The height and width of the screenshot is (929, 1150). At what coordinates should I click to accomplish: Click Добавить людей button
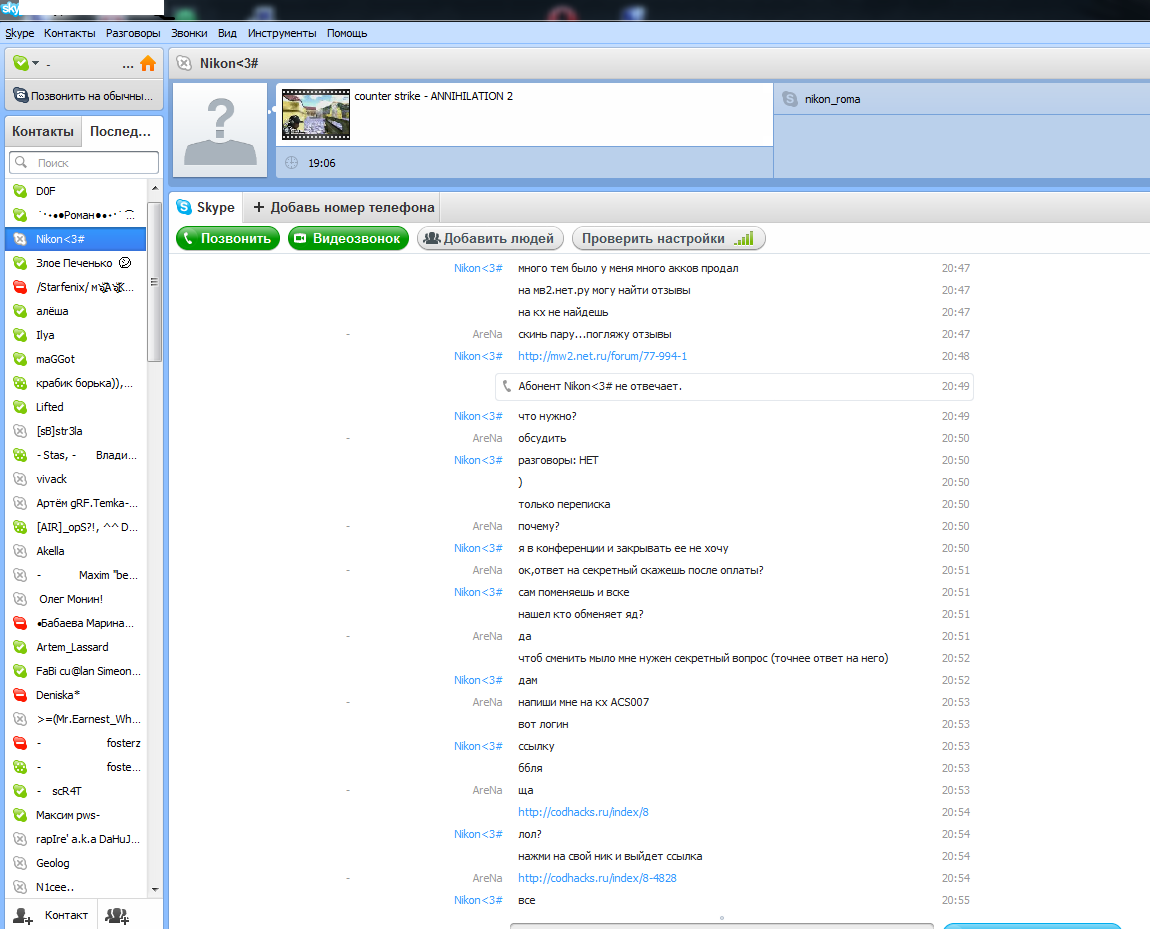[490, 238]
